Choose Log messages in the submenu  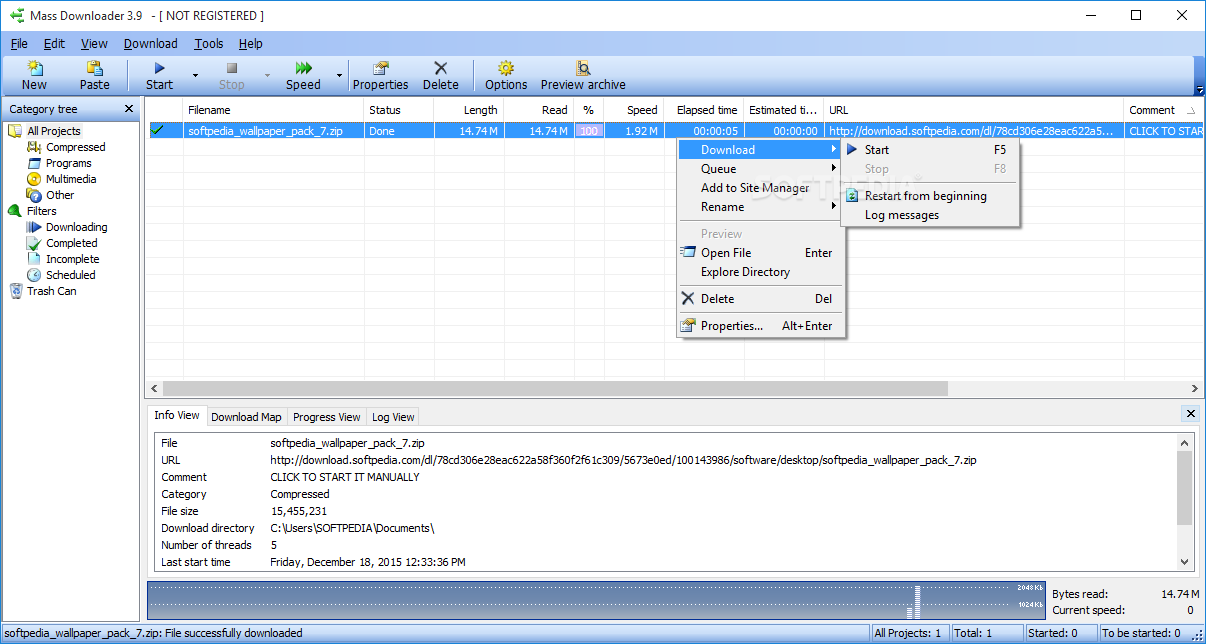[930, 215]
